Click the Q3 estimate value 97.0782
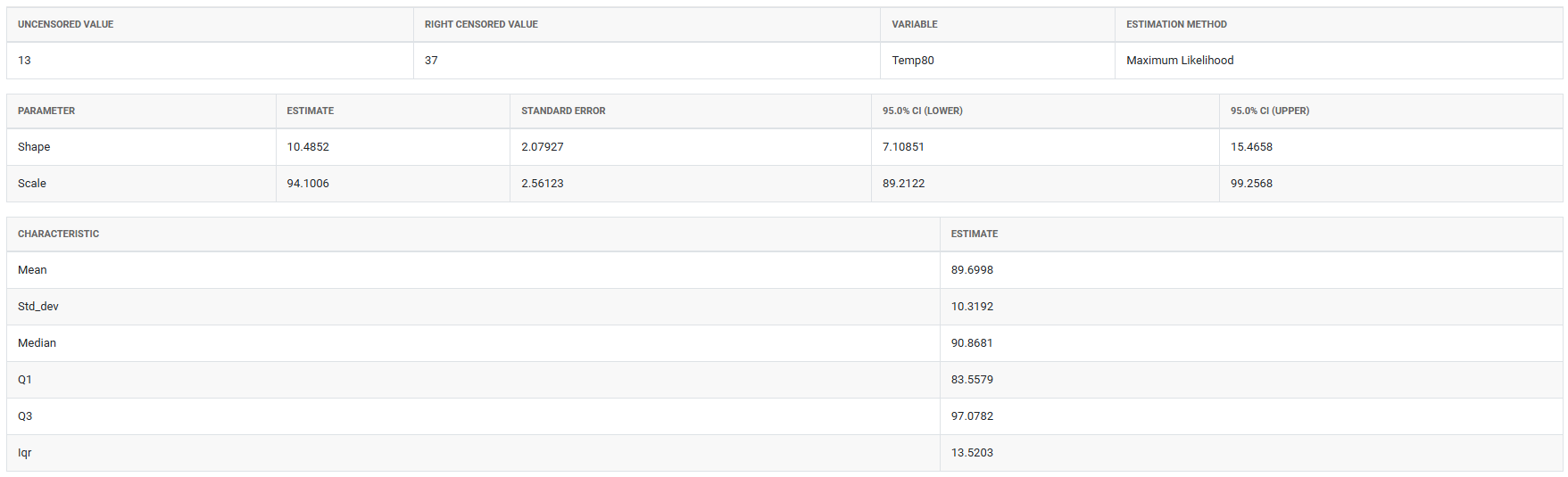This screenshot has width=1568, height=477. click(x=972, y=416)
